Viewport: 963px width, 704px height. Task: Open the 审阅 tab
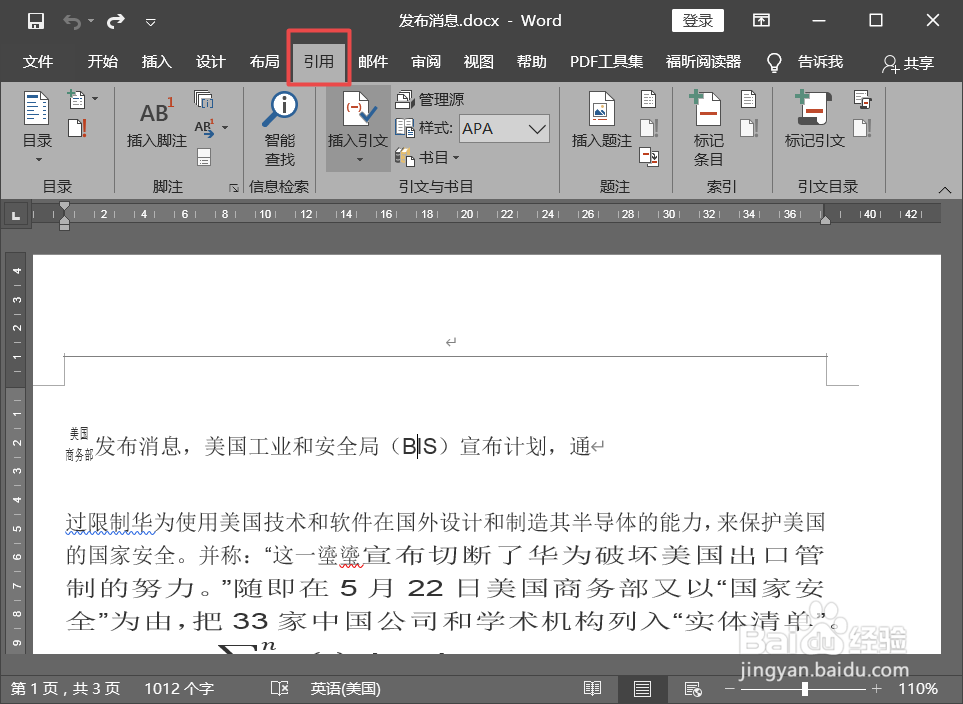(426, 62)
